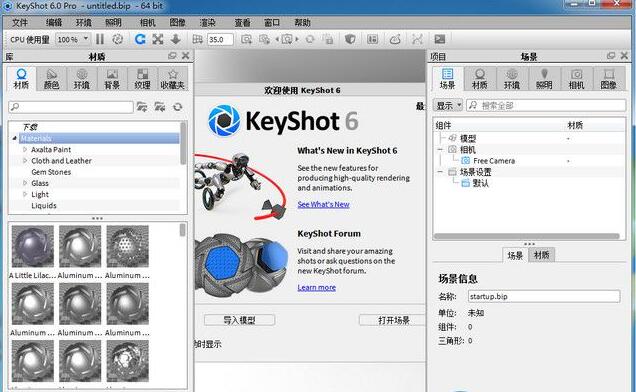Pause the real-time render
The image size is (636, 392).
click(100, 39)
